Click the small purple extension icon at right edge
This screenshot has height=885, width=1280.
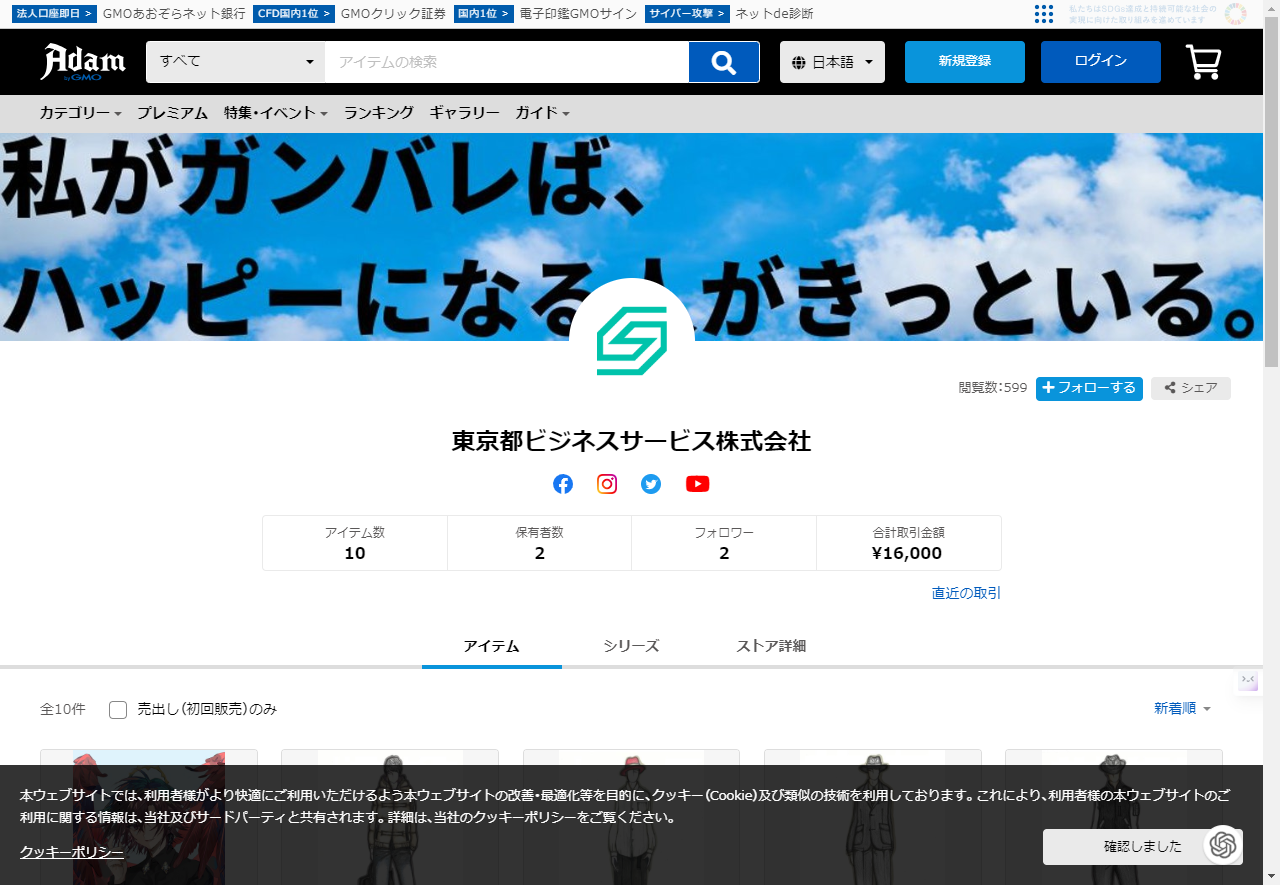[x=1248, y=681]
